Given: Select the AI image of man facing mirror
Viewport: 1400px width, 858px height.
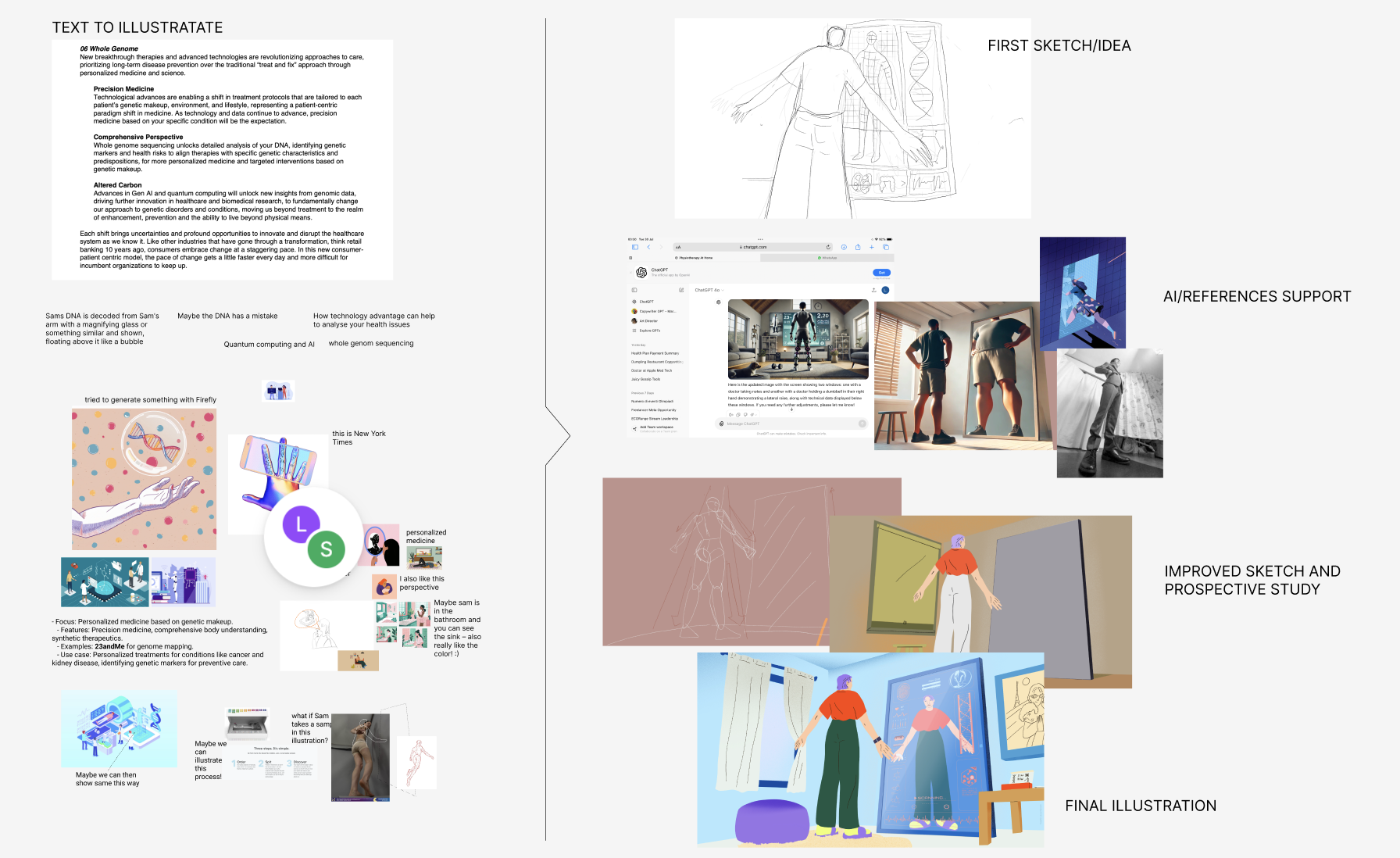Looking at the screenshot, I should tap(965, 376).
